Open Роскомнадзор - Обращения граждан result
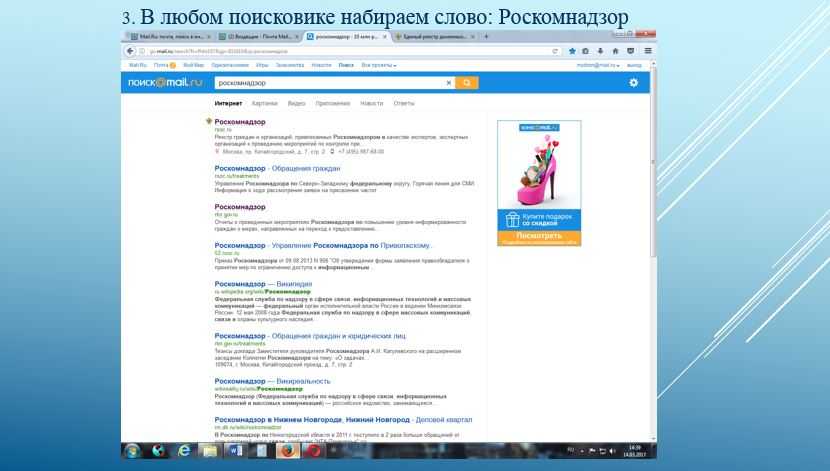The height and width of the screenshot is (471, 830). point(277,168)
